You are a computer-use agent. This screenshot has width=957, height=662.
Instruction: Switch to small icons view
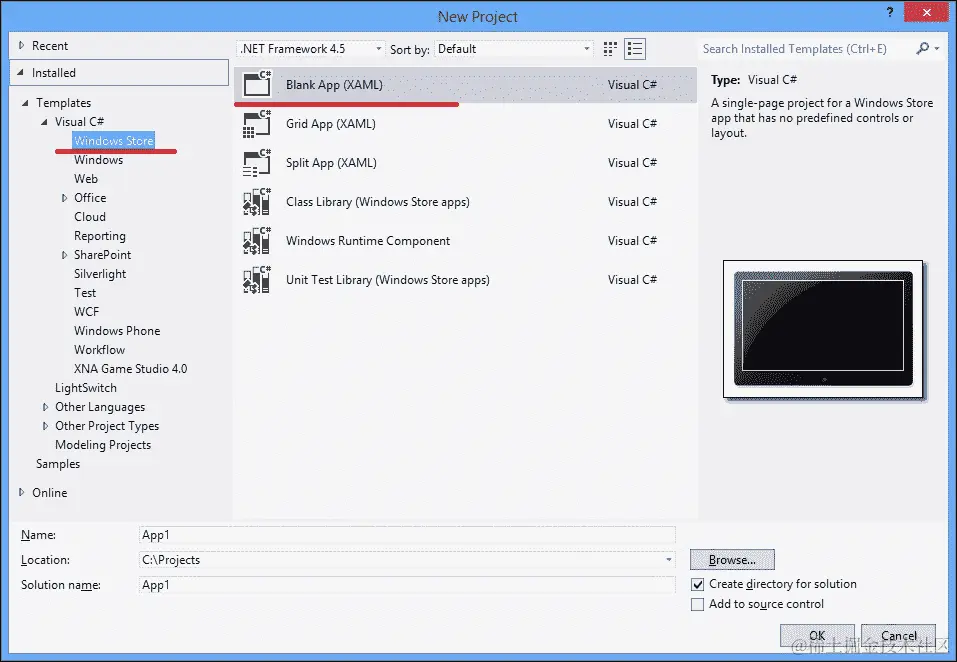[610, 49]
